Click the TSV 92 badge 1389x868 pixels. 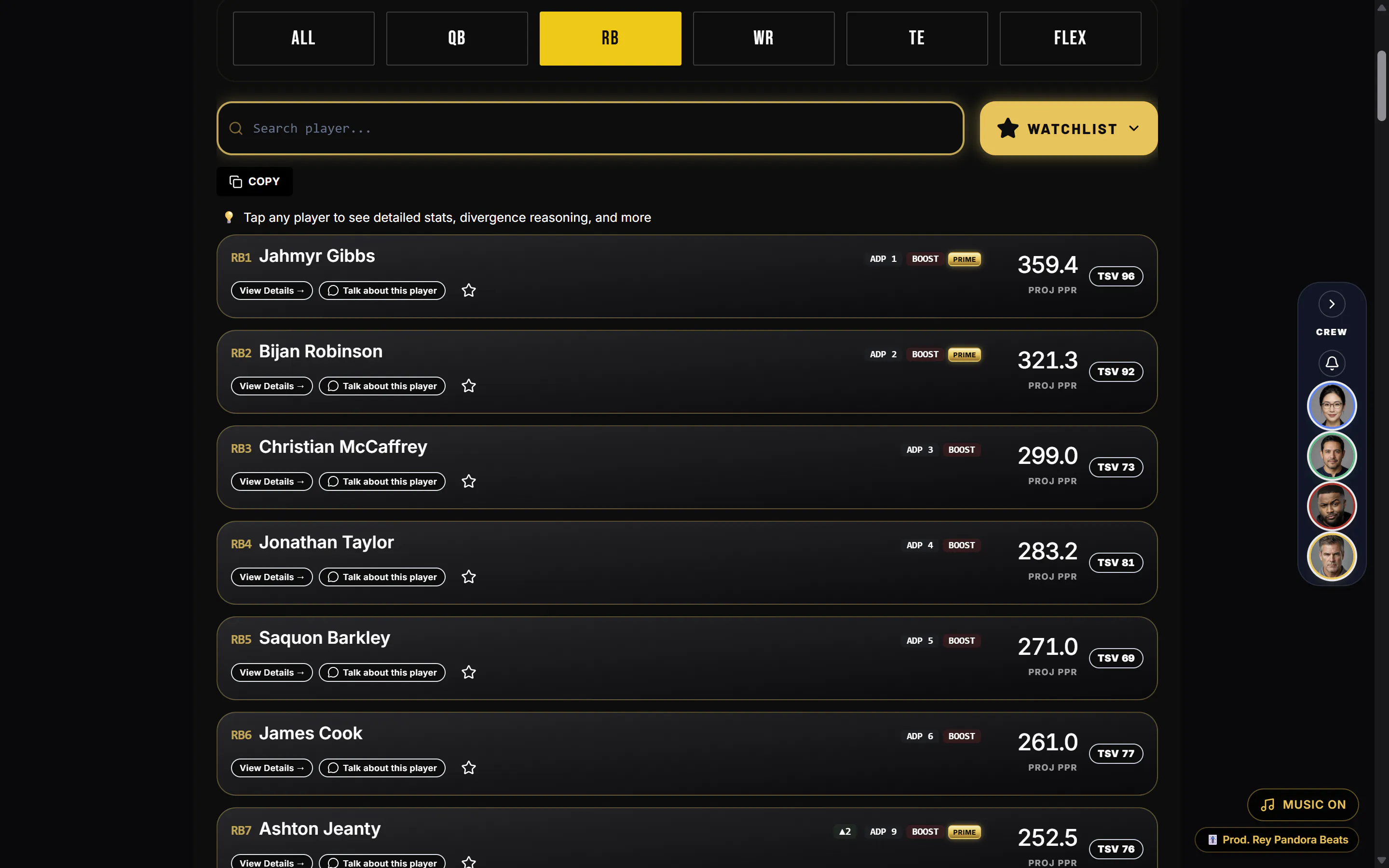1115,371
